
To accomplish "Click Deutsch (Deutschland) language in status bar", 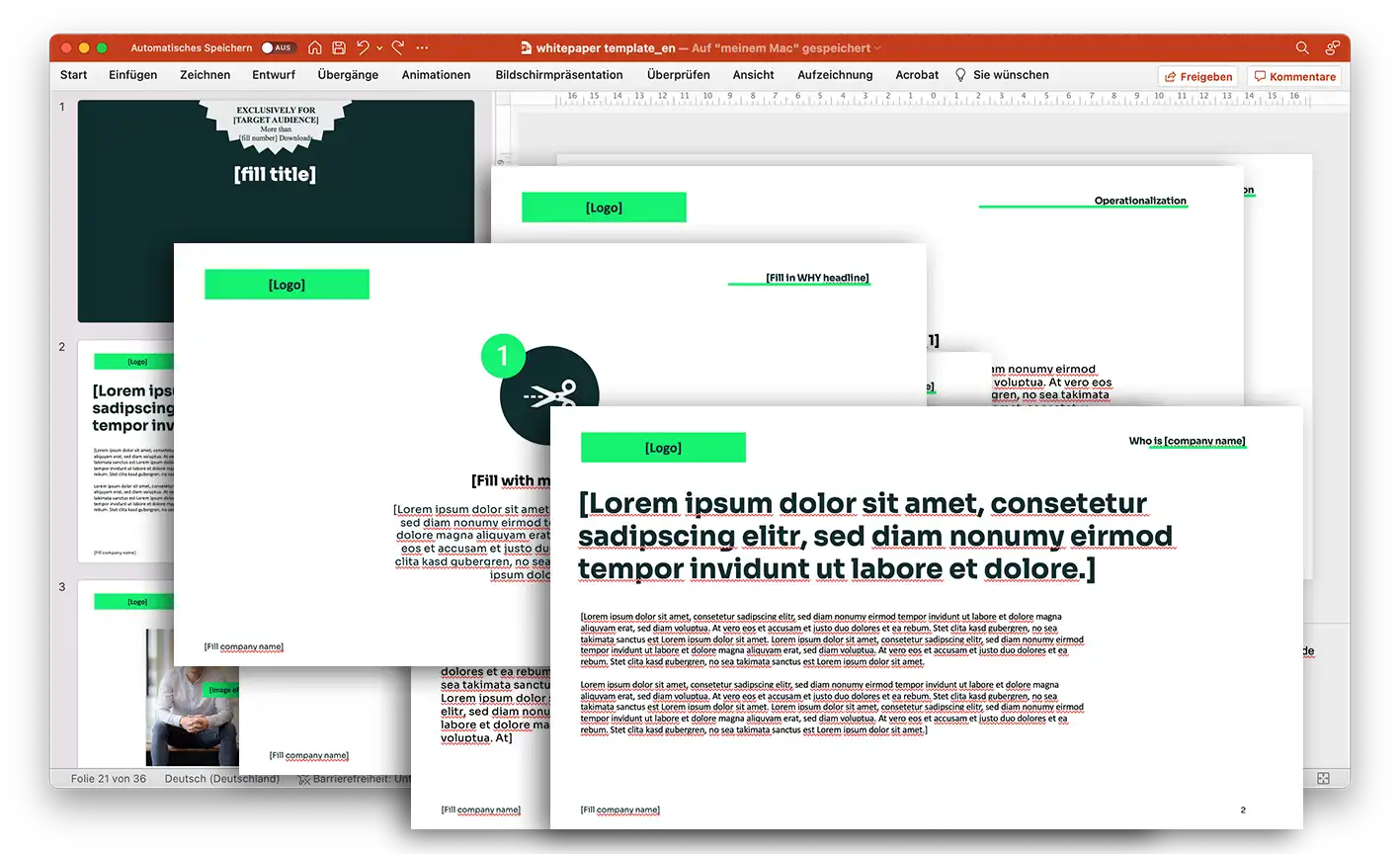I will tap(221, 779).
